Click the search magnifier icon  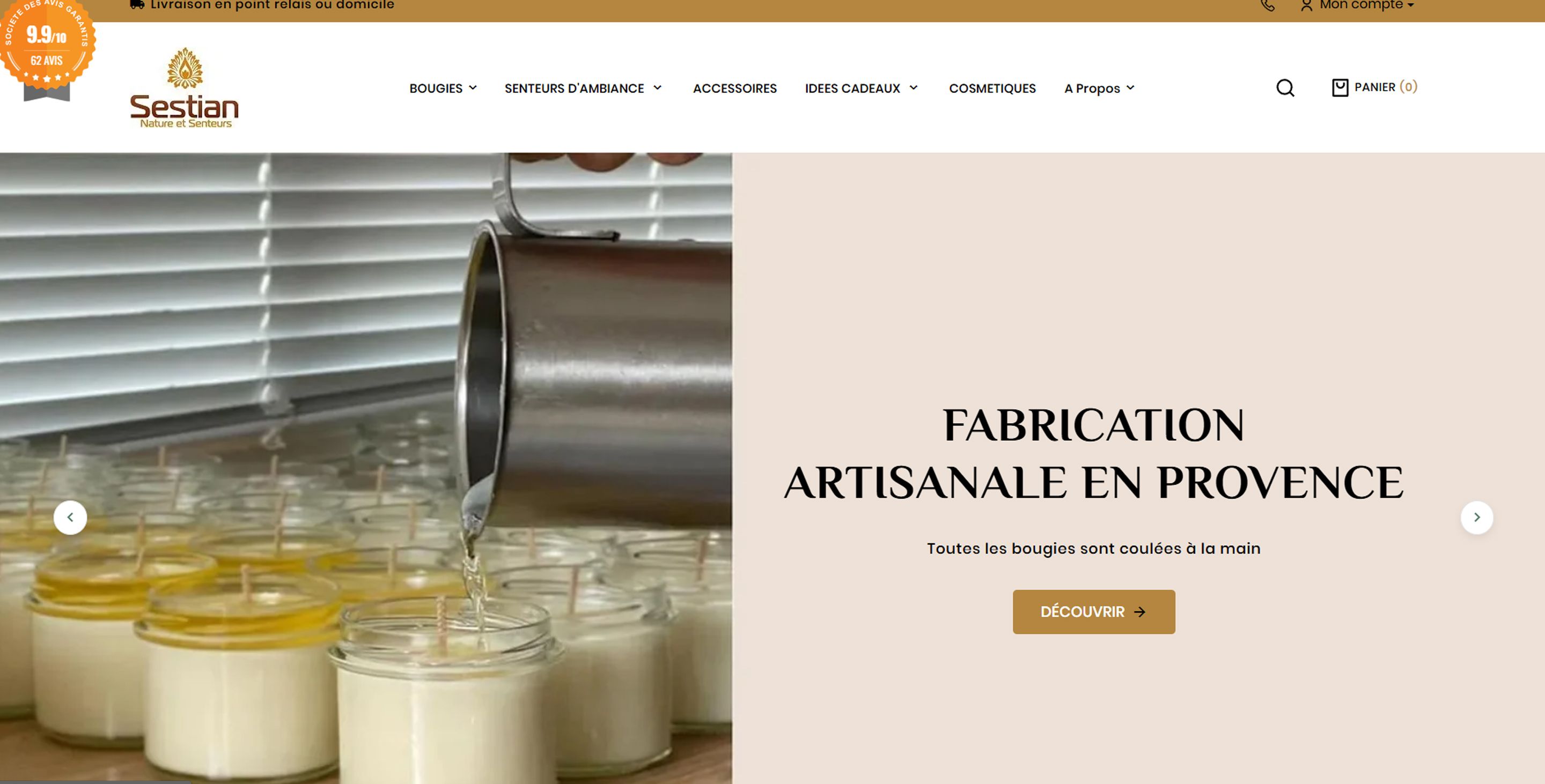pos(1285,88)
